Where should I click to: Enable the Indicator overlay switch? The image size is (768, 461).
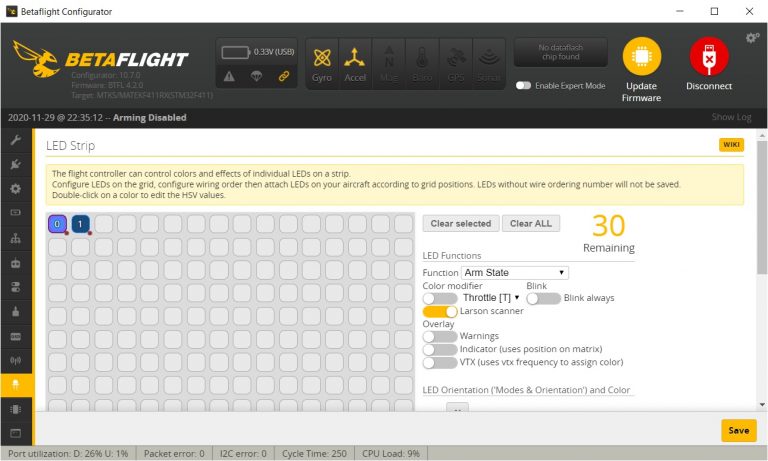click(x=439, y=350)
